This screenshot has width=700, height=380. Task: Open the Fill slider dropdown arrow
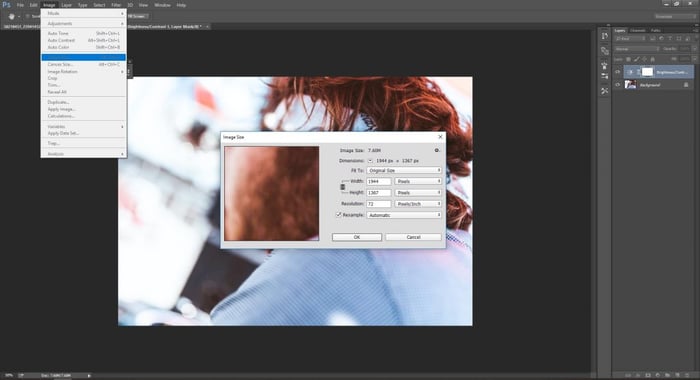pyautogui.click(x=695, y=59)
